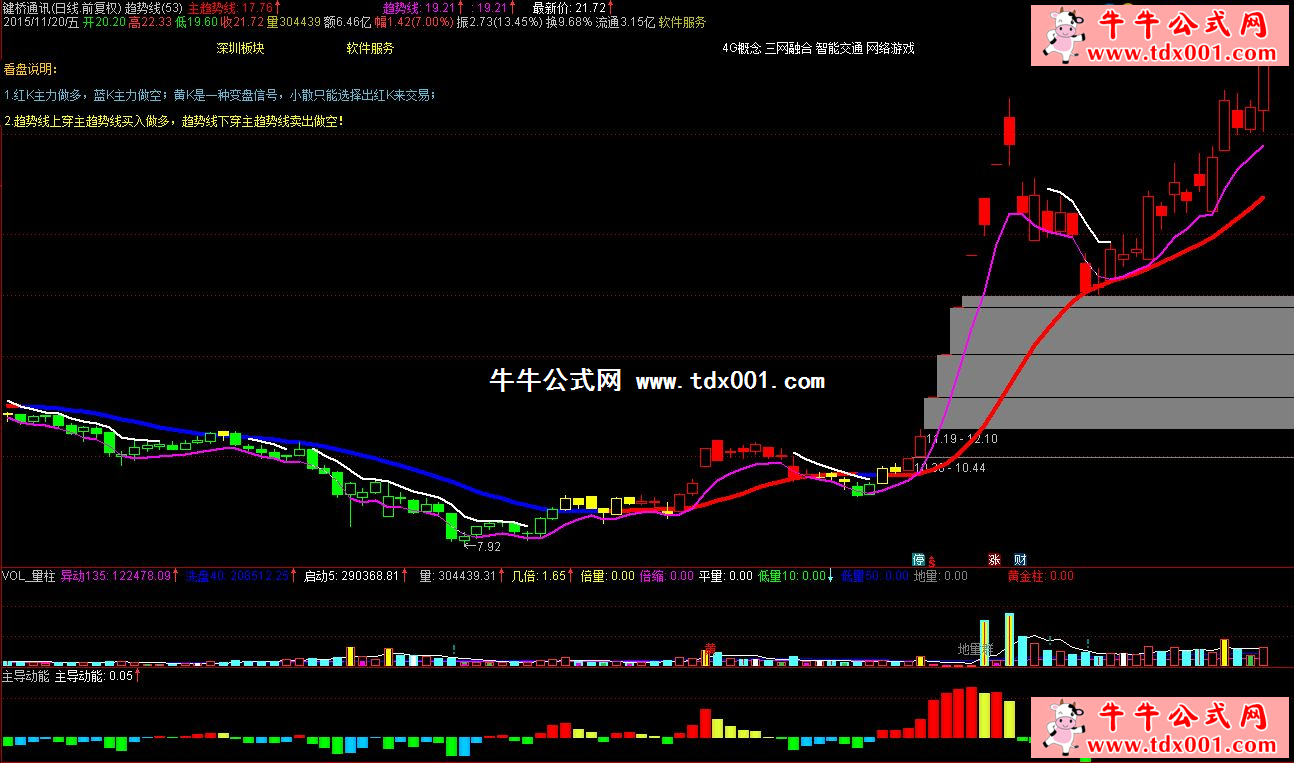This screenshot has height=763, width=1294.
Task: Open the 三网融合 concept link
Action: tap(788, 48)
